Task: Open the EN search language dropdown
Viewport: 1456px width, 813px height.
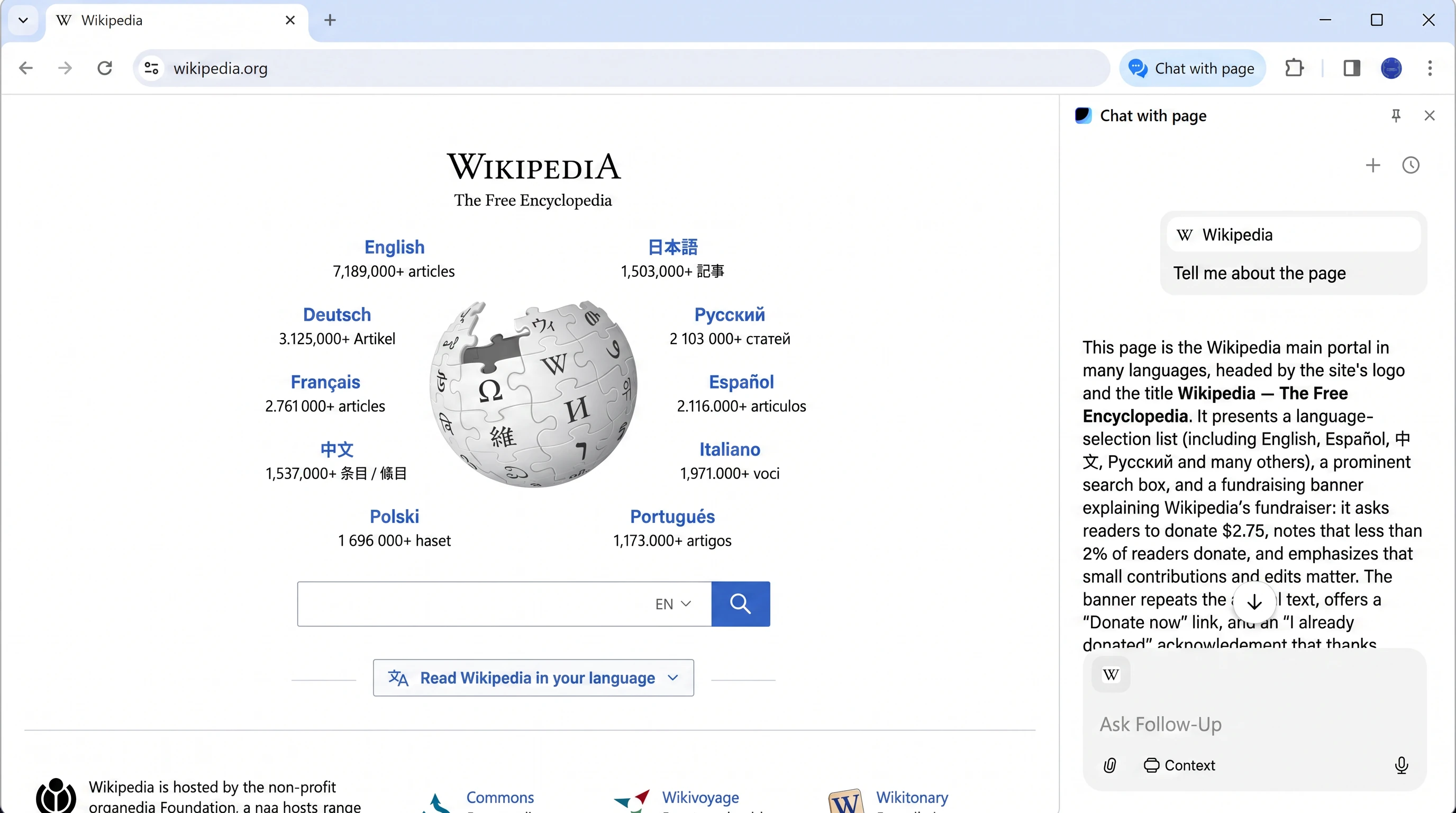Action: click(672, 604)
